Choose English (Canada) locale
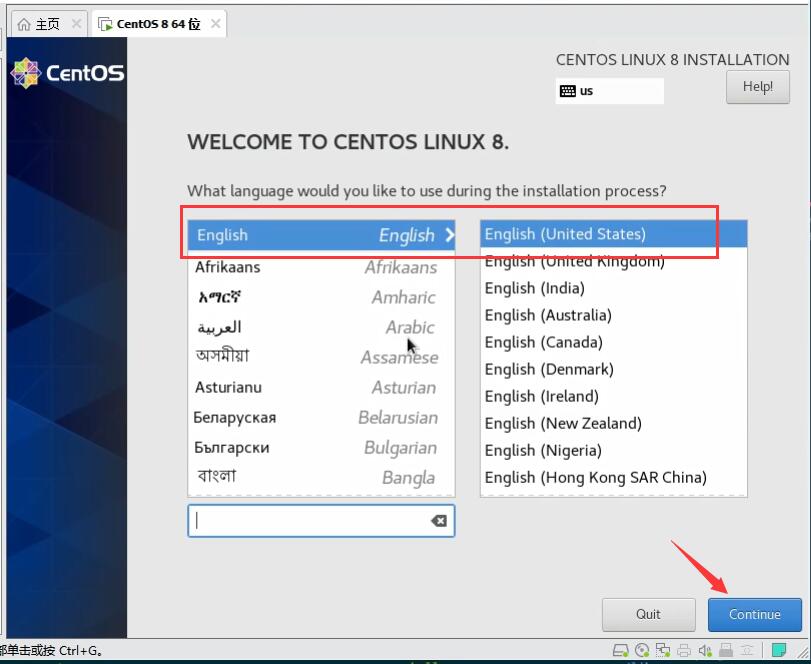 coord(613,342)
